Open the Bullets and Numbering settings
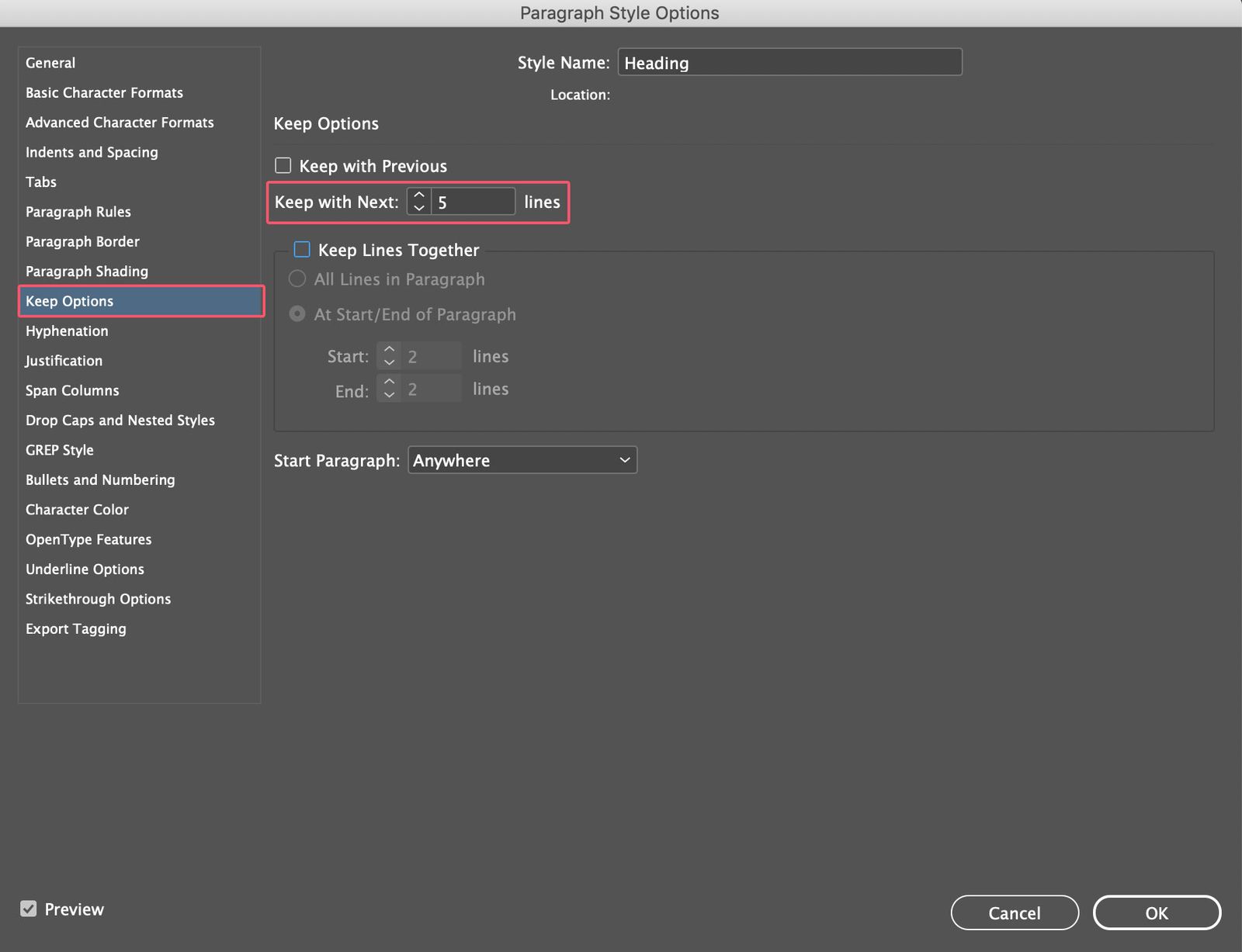The width and height of the screenshot is (1242, 952). point(100,479)
